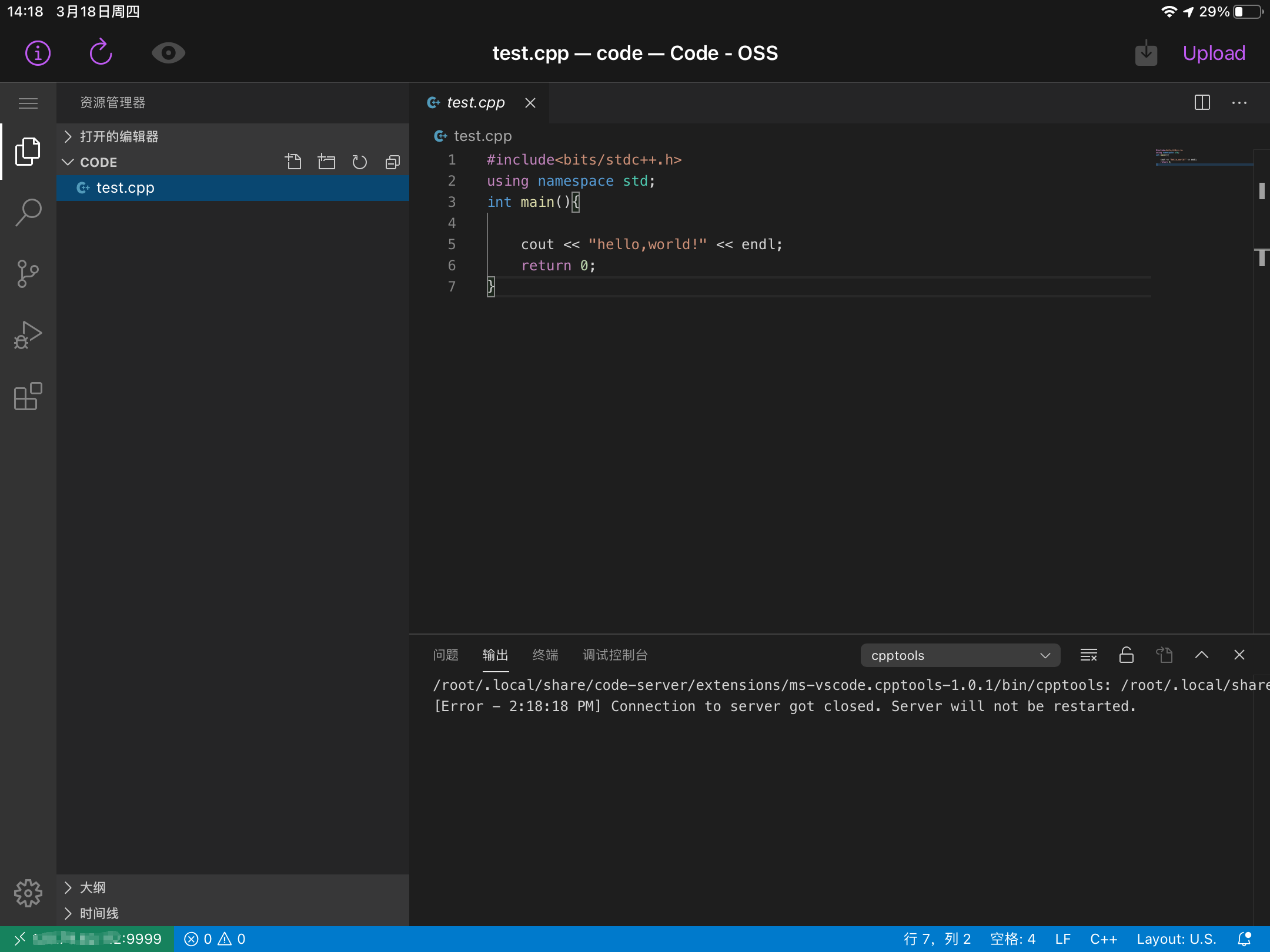1270x952 pixels.
Task: Open the Source Control view
Action: tap(28, 274)
